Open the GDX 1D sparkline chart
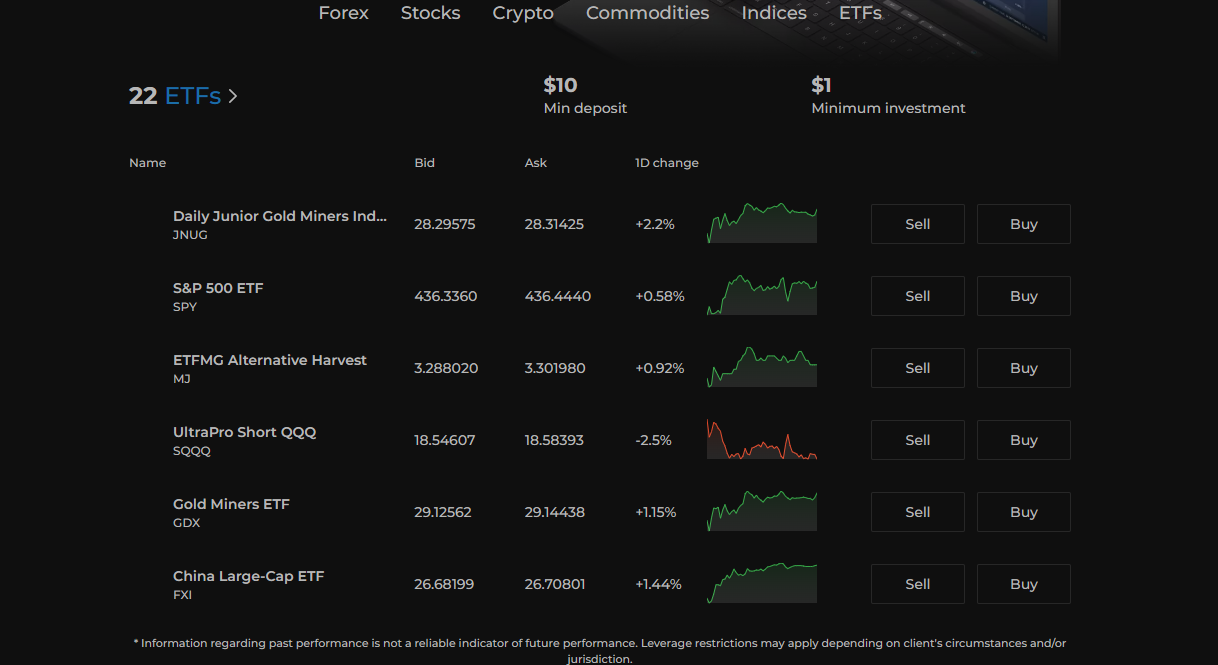 pos(762,511)
